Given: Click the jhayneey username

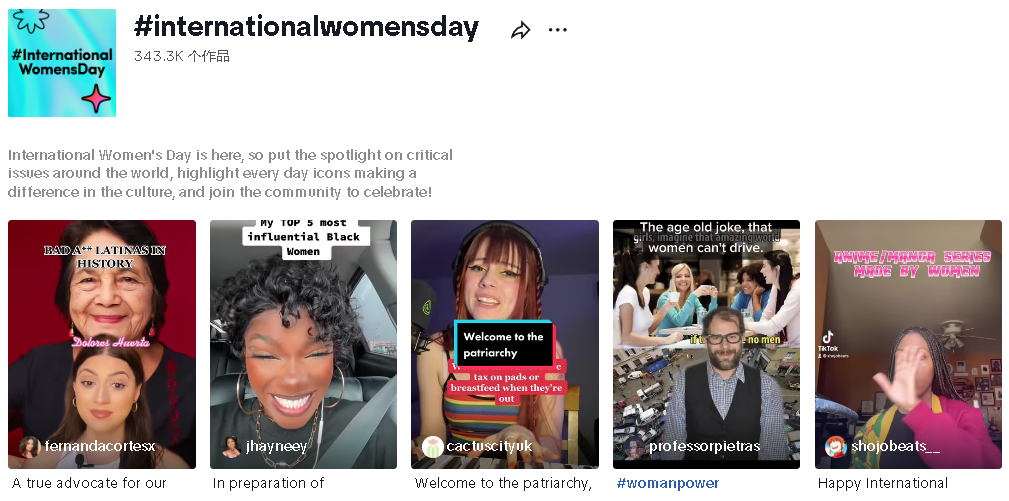Looking at the screenshot, I should pos(277,446).
